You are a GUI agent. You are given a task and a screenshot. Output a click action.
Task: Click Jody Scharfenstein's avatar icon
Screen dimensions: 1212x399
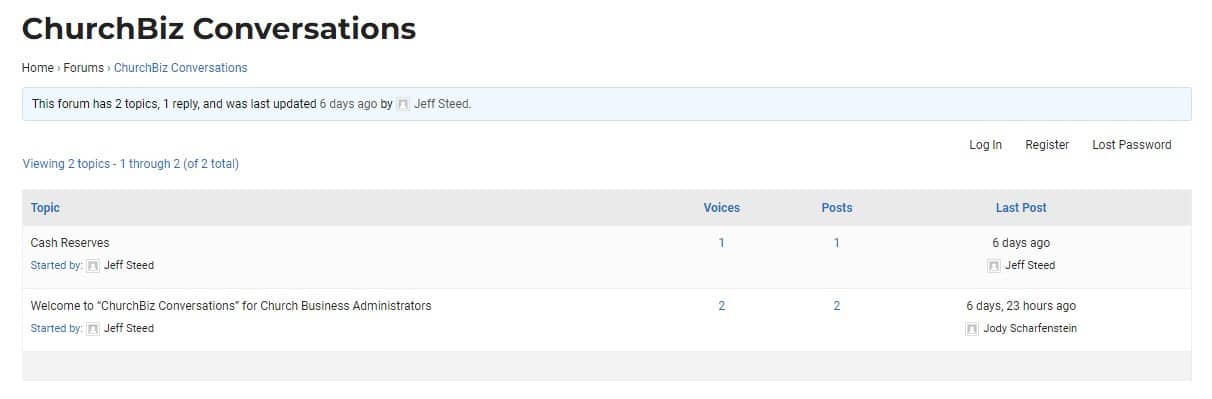pos(972,329)
